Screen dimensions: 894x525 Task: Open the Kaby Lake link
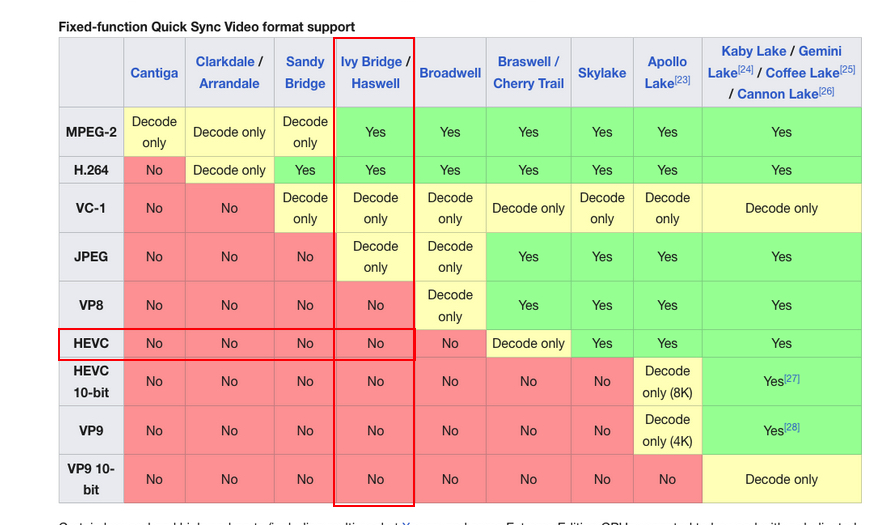click(755, 51)
